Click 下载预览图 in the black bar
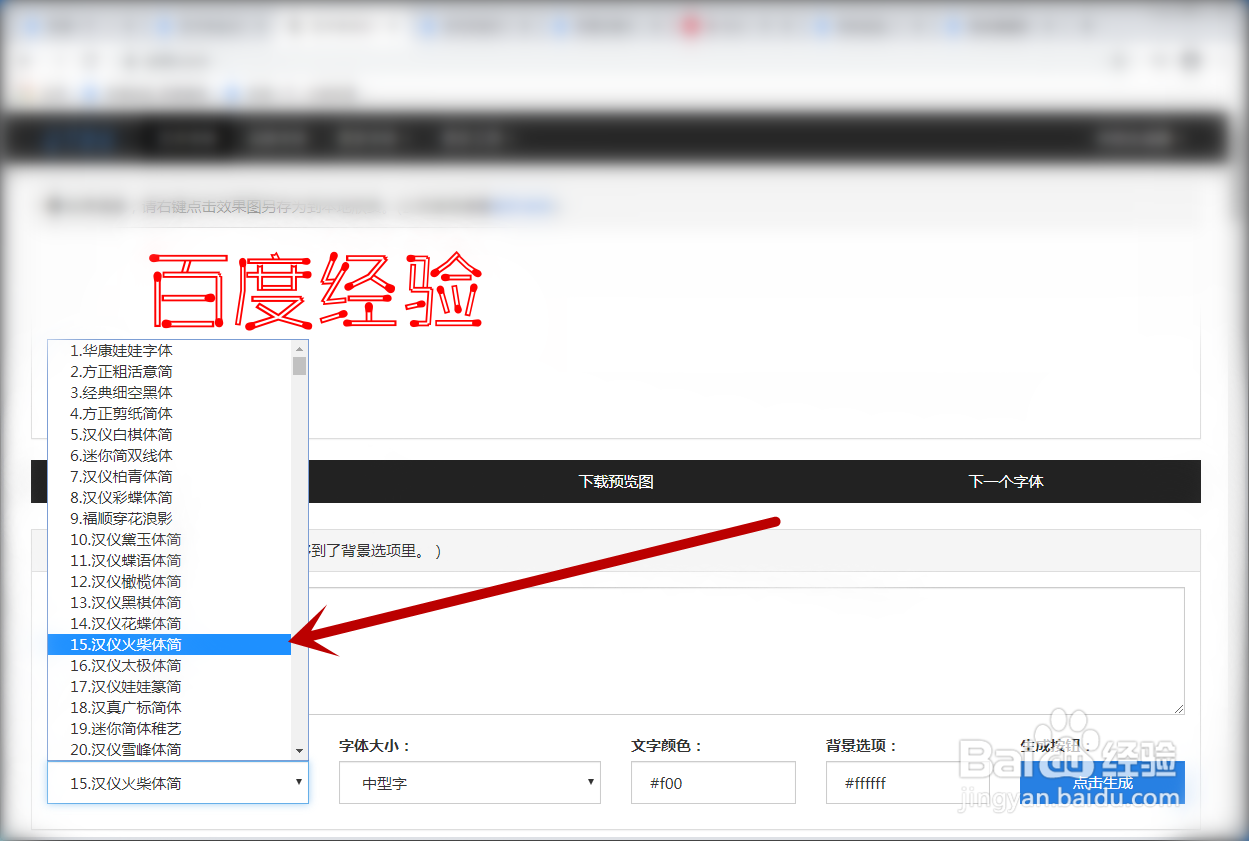 (616, 482)
